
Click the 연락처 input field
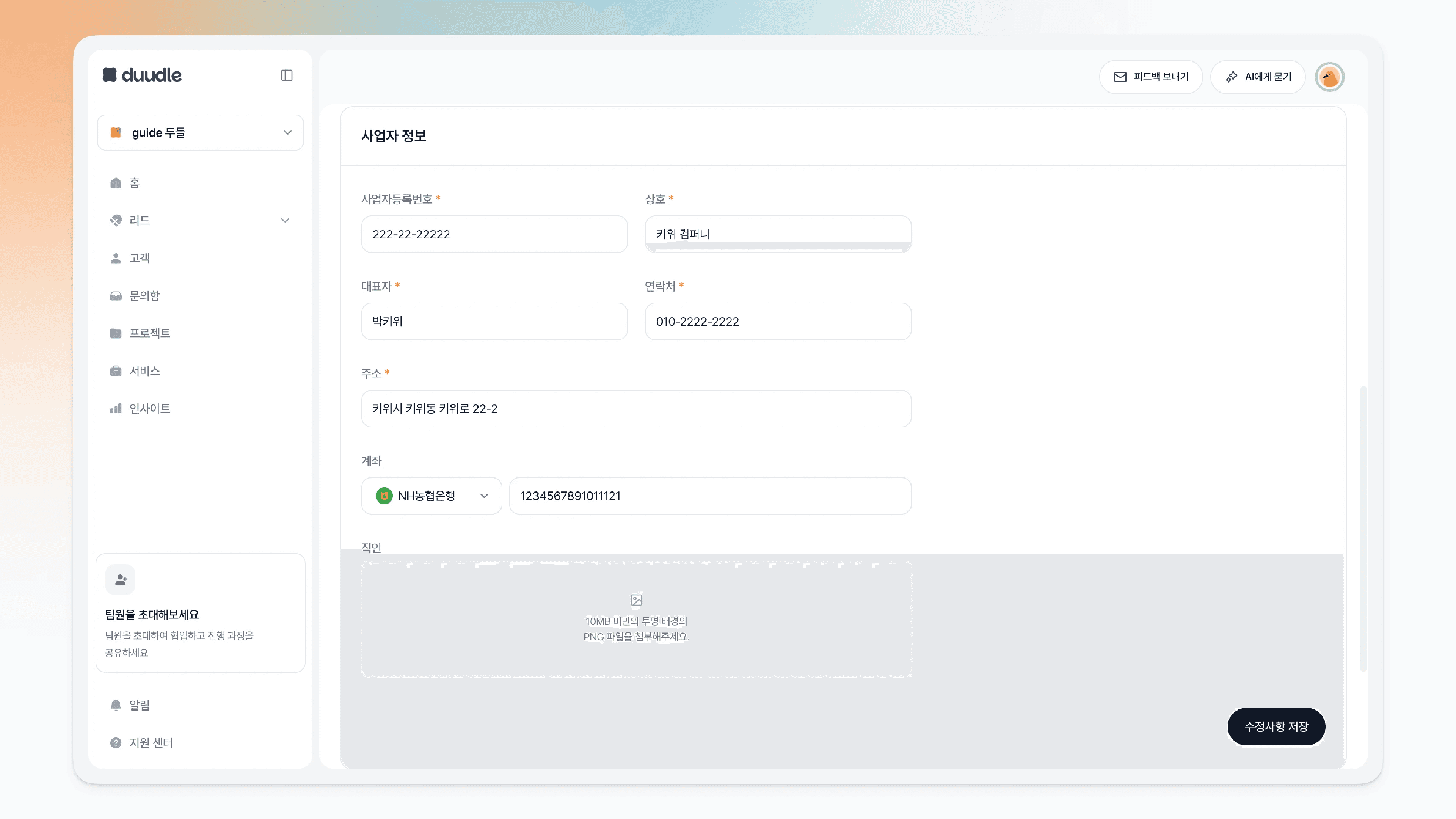tap(778, 321)
